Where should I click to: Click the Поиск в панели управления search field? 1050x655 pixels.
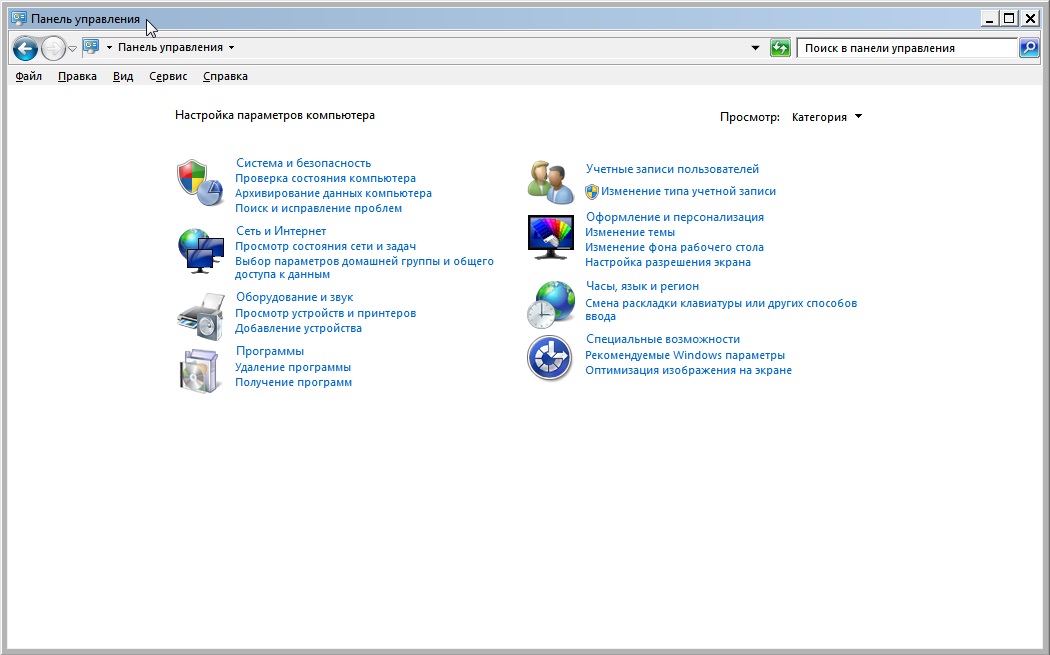coord(905,48)
